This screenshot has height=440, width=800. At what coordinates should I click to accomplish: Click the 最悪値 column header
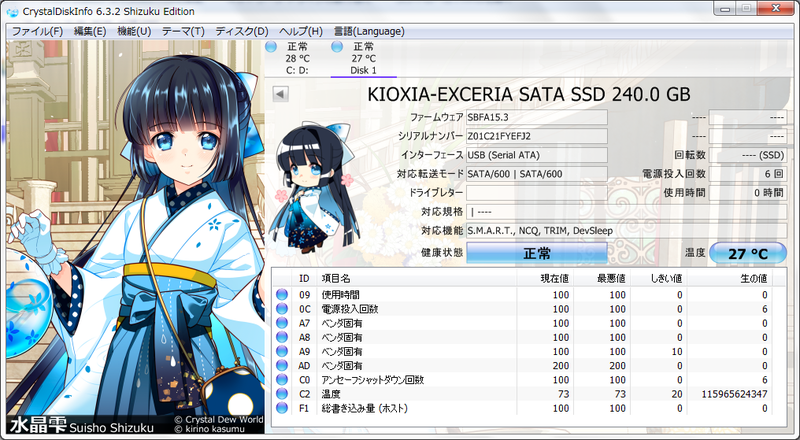point(602,278)
